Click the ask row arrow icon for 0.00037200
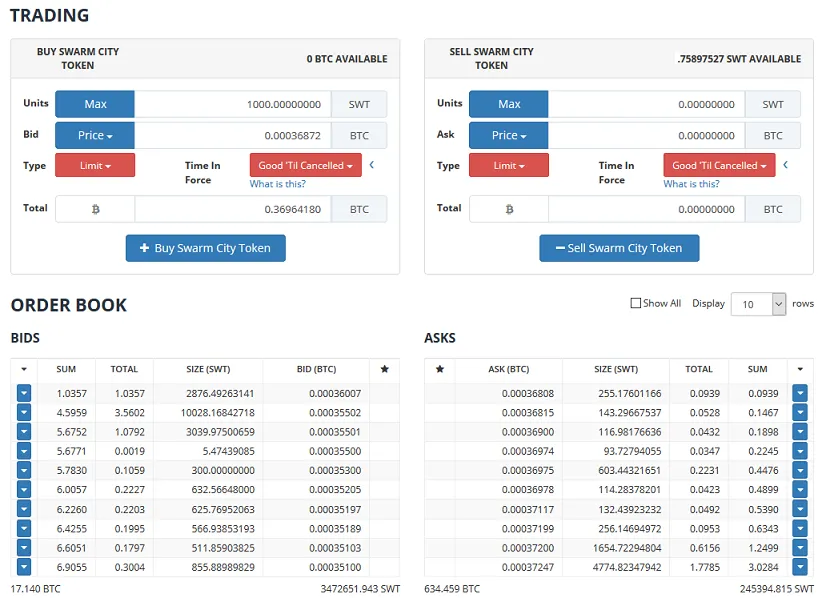Viewport: 830px width, 598px height. [800, 548]
